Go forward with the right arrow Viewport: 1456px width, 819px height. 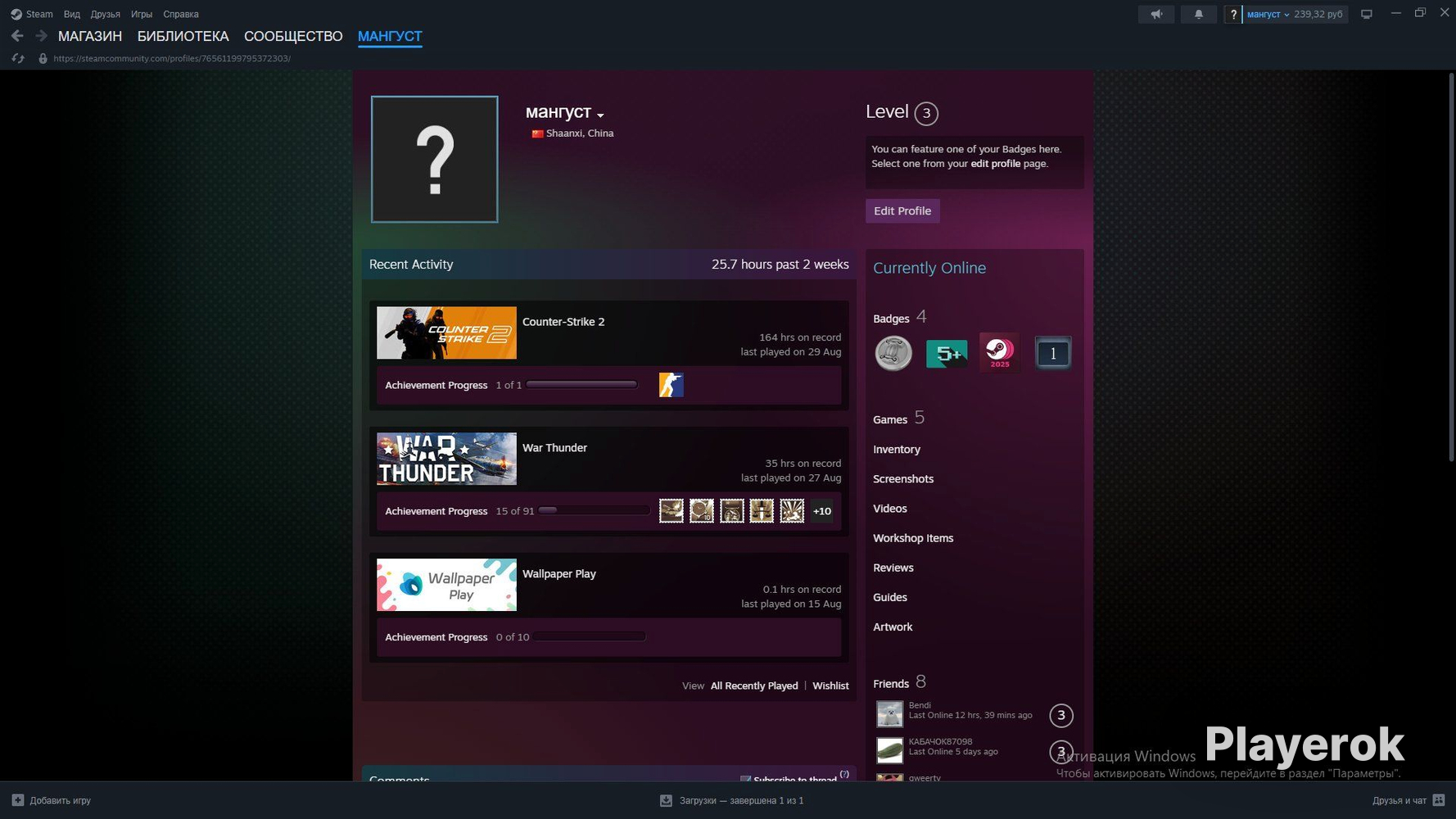41,36
